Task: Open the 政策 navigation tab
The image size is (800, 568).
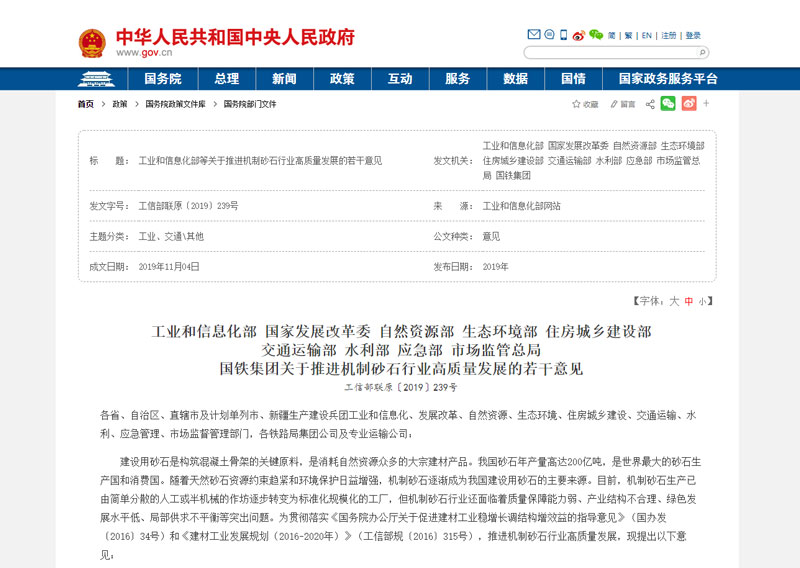Action: click(342, 79)
